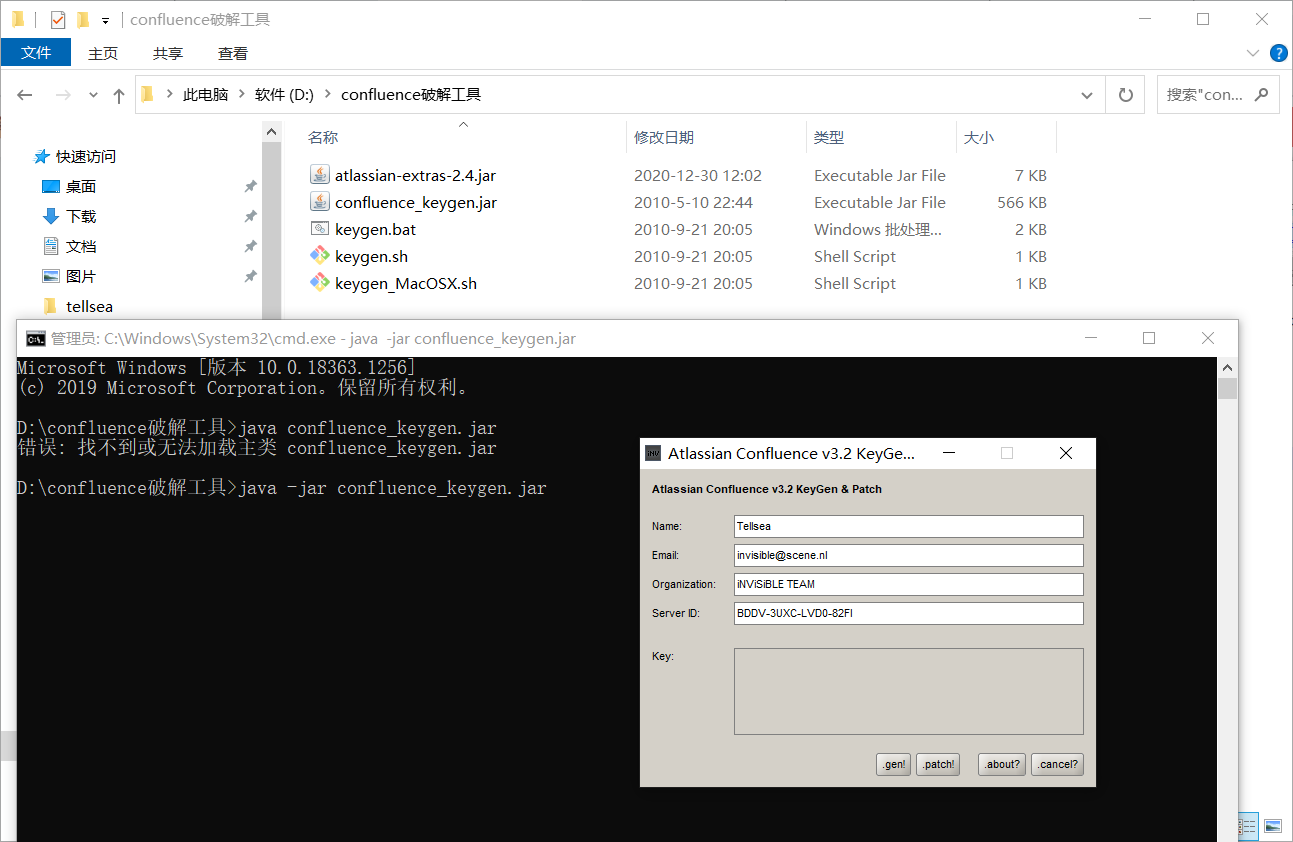This screenshot has height=842, width=1293.
Task: Click Properties checkmark icon in quick access toolbar
Action: (x=58, y=19)
